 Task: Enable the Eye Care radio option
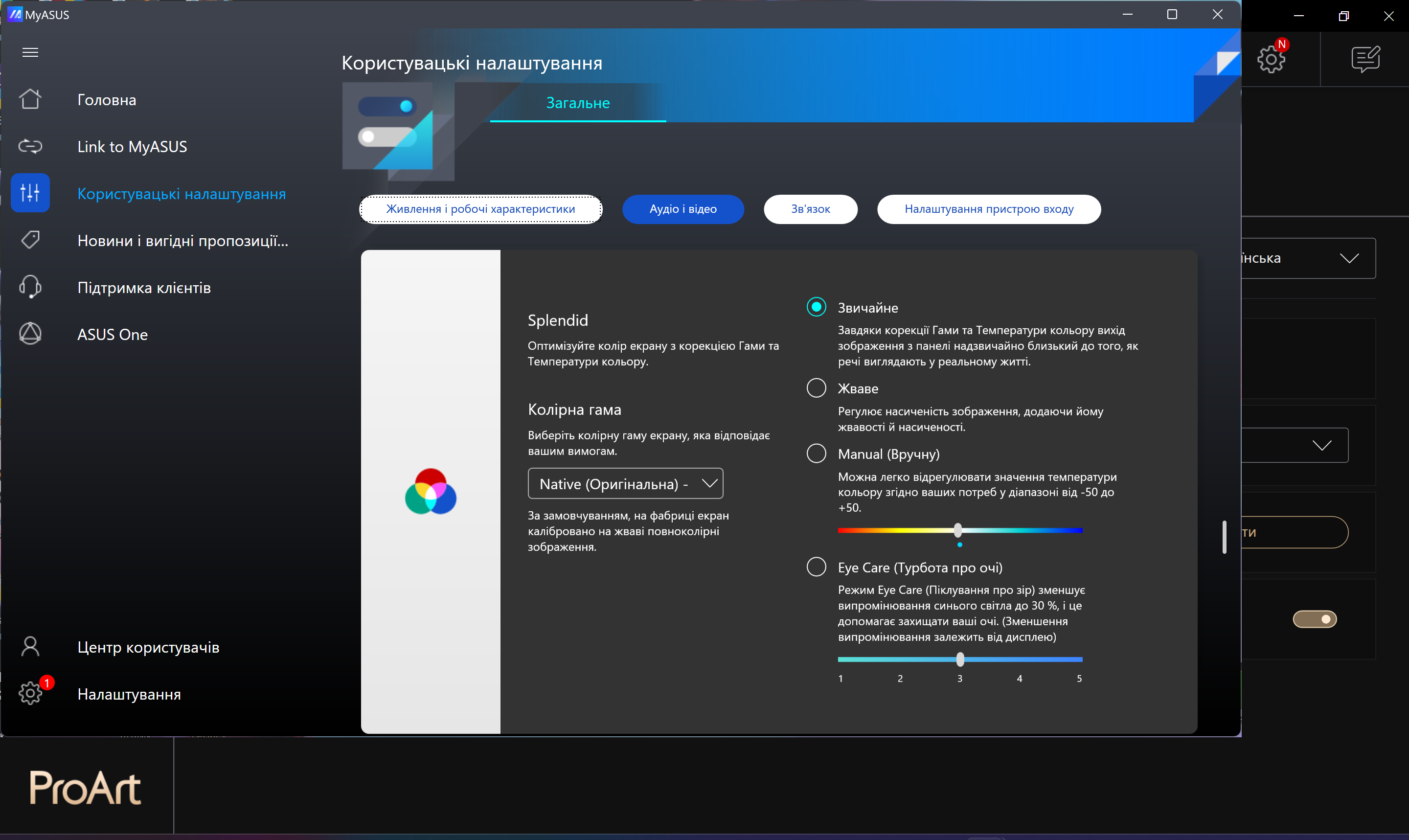coord(816,567)
